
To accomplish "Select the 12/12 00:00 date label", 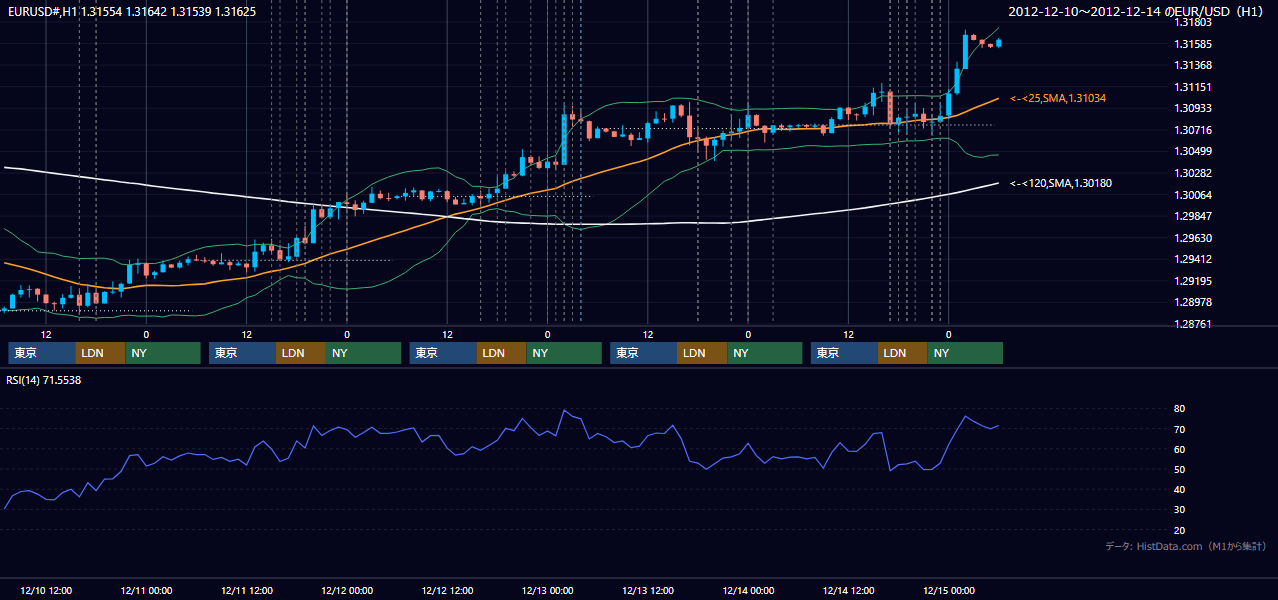I will (347, 590).
